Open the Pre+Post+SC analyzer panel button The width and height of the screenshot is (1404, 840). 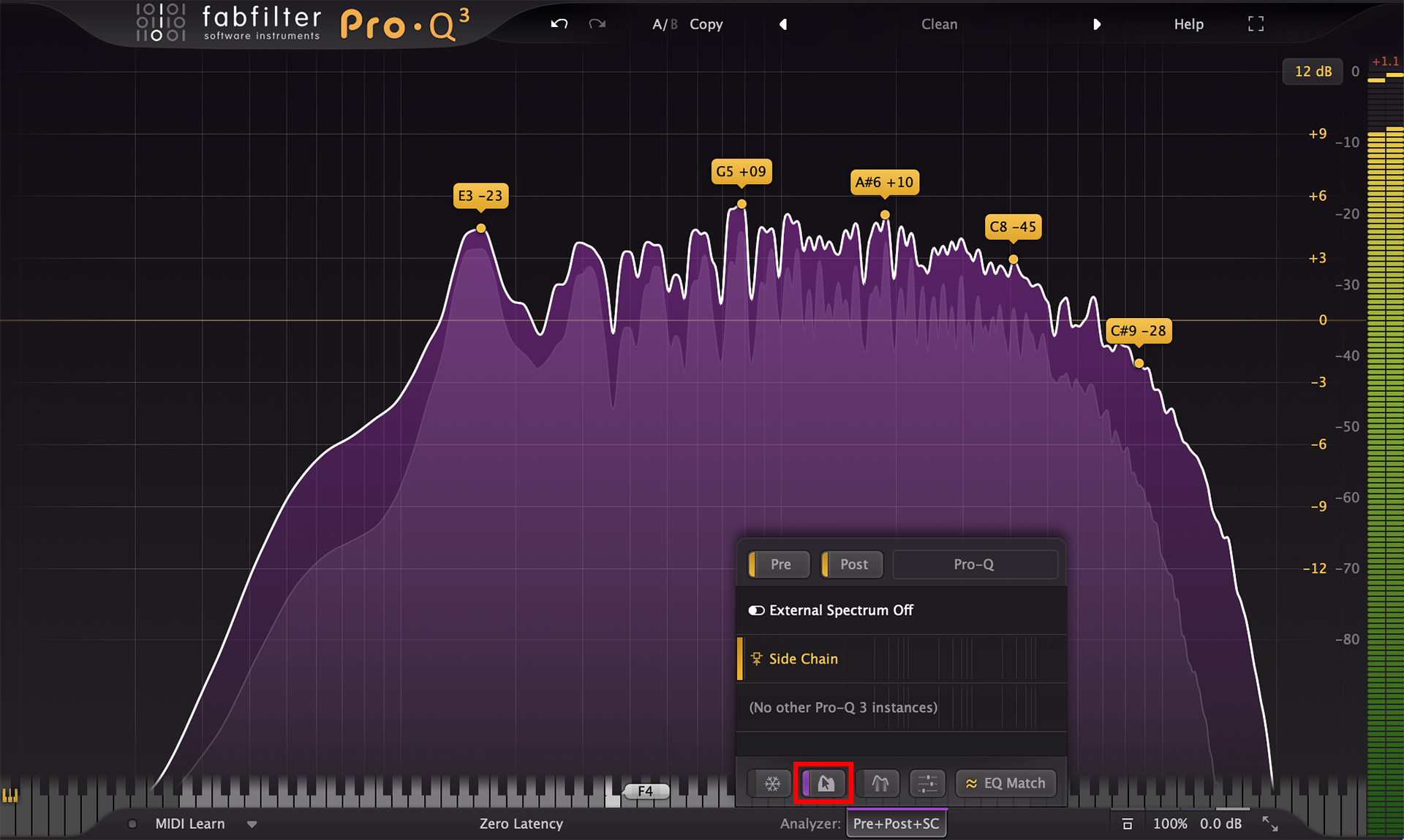coord(897,824)
